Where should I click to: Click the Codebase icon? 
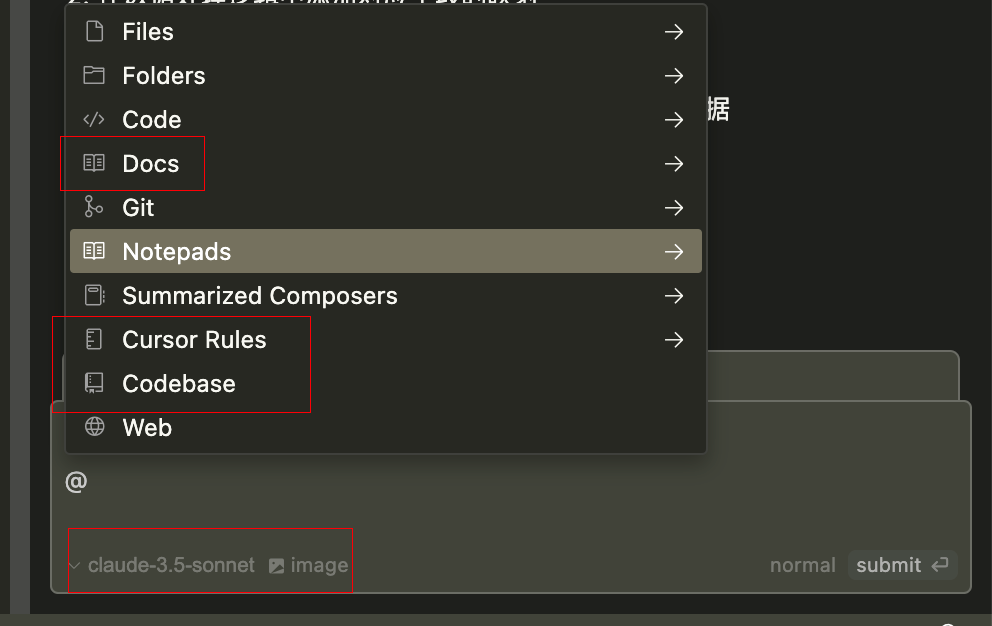[94, 383]
